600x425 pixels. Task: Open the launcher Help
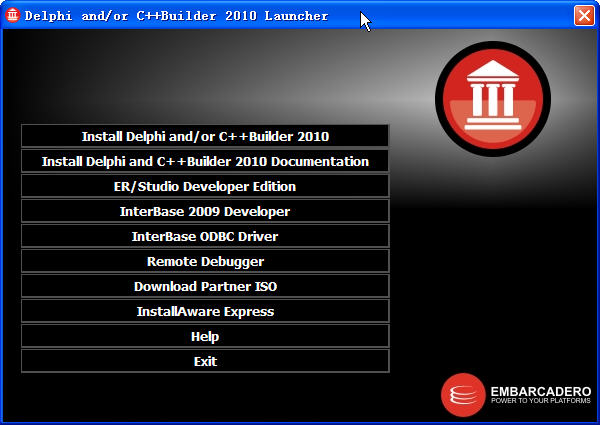click(205, 336)
